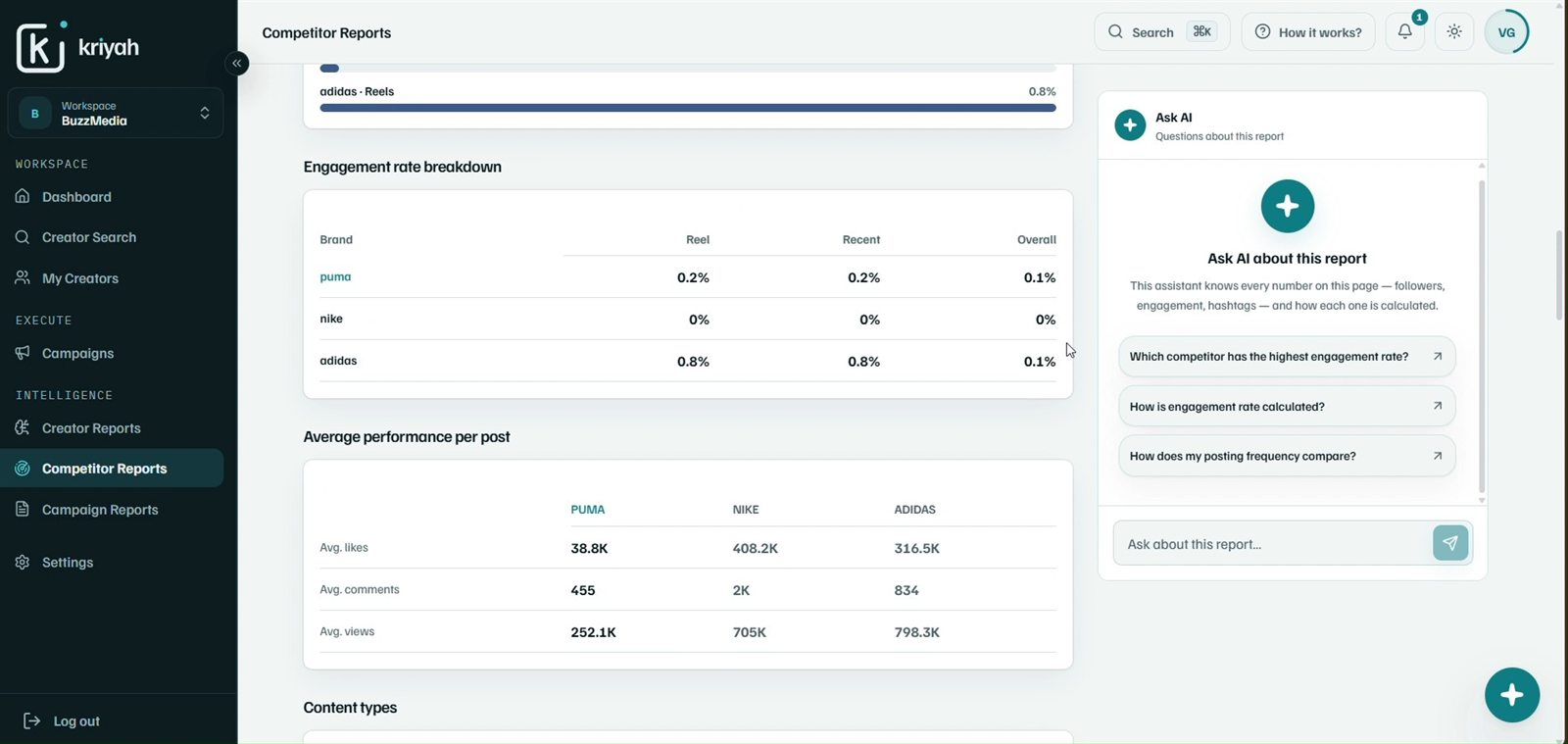Click the Creator Reports icon
1568x744 pixels.
(x=23, y=427)
